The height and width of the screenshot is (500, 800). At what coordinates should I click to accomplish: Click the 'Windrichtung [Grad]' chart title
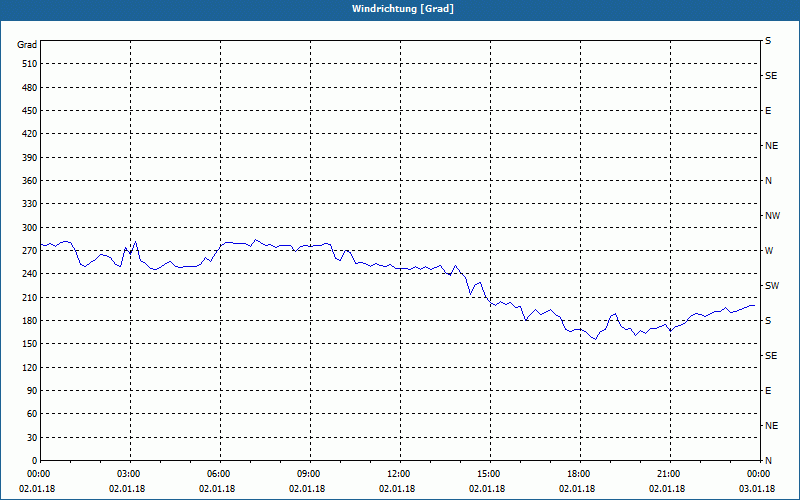[x=403, y=9]
